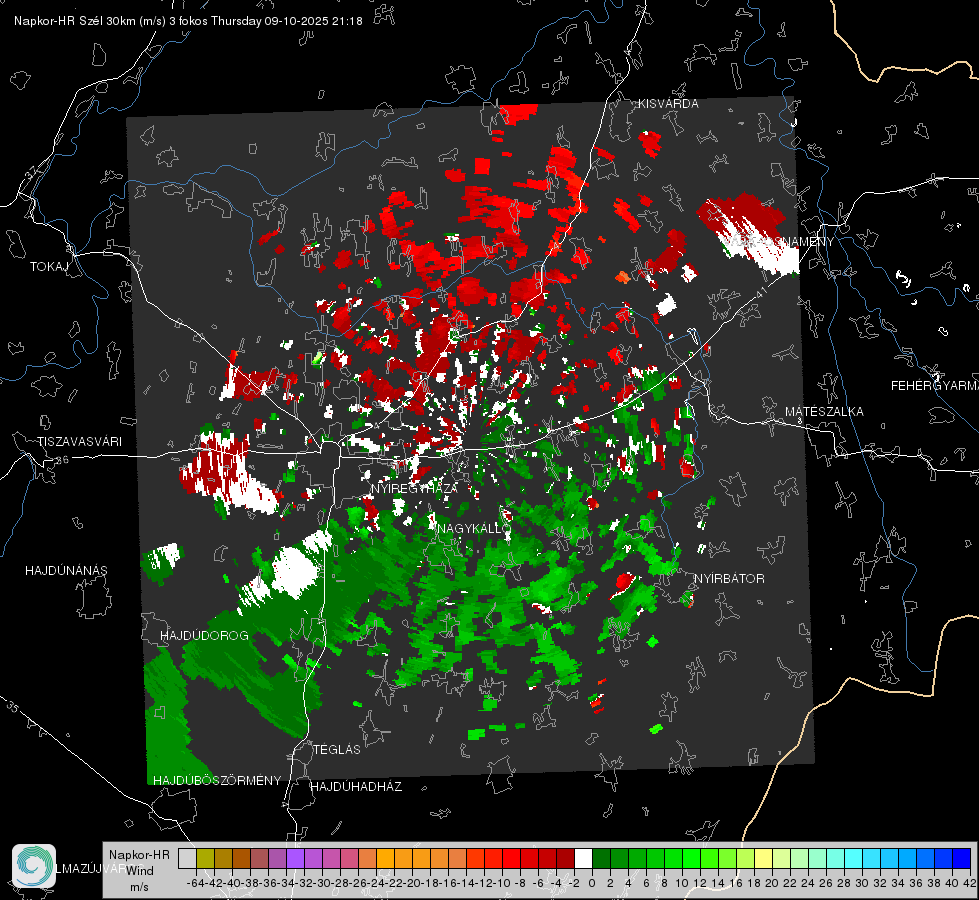Click the purple -34 legend swatch
Viewport: 979px width, 900px height.
295,859
